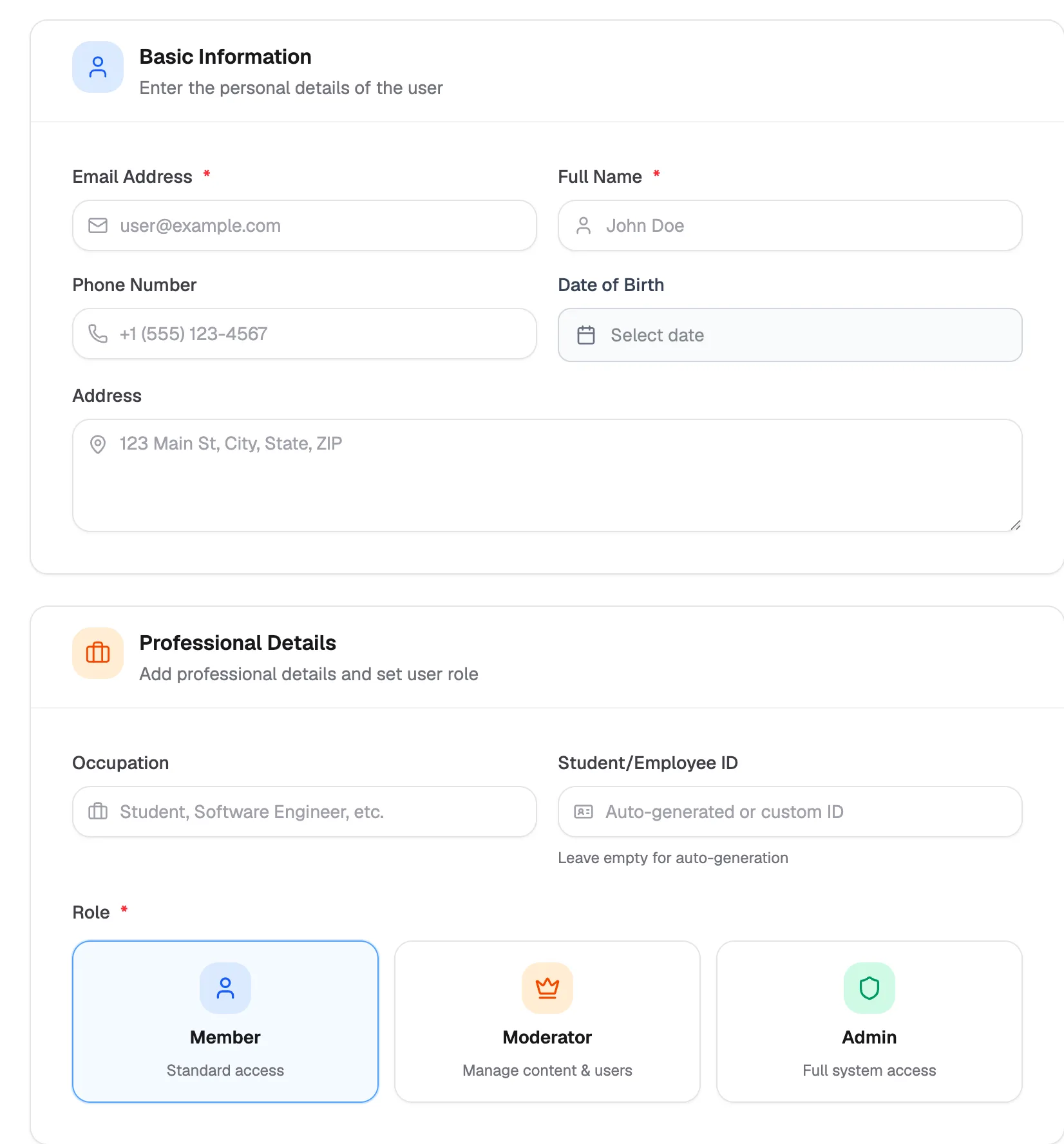Choose the Moderator role option
The height and width of the screenshot is (1144, 1064).
pyautogui.click(x=547, y=1022)
